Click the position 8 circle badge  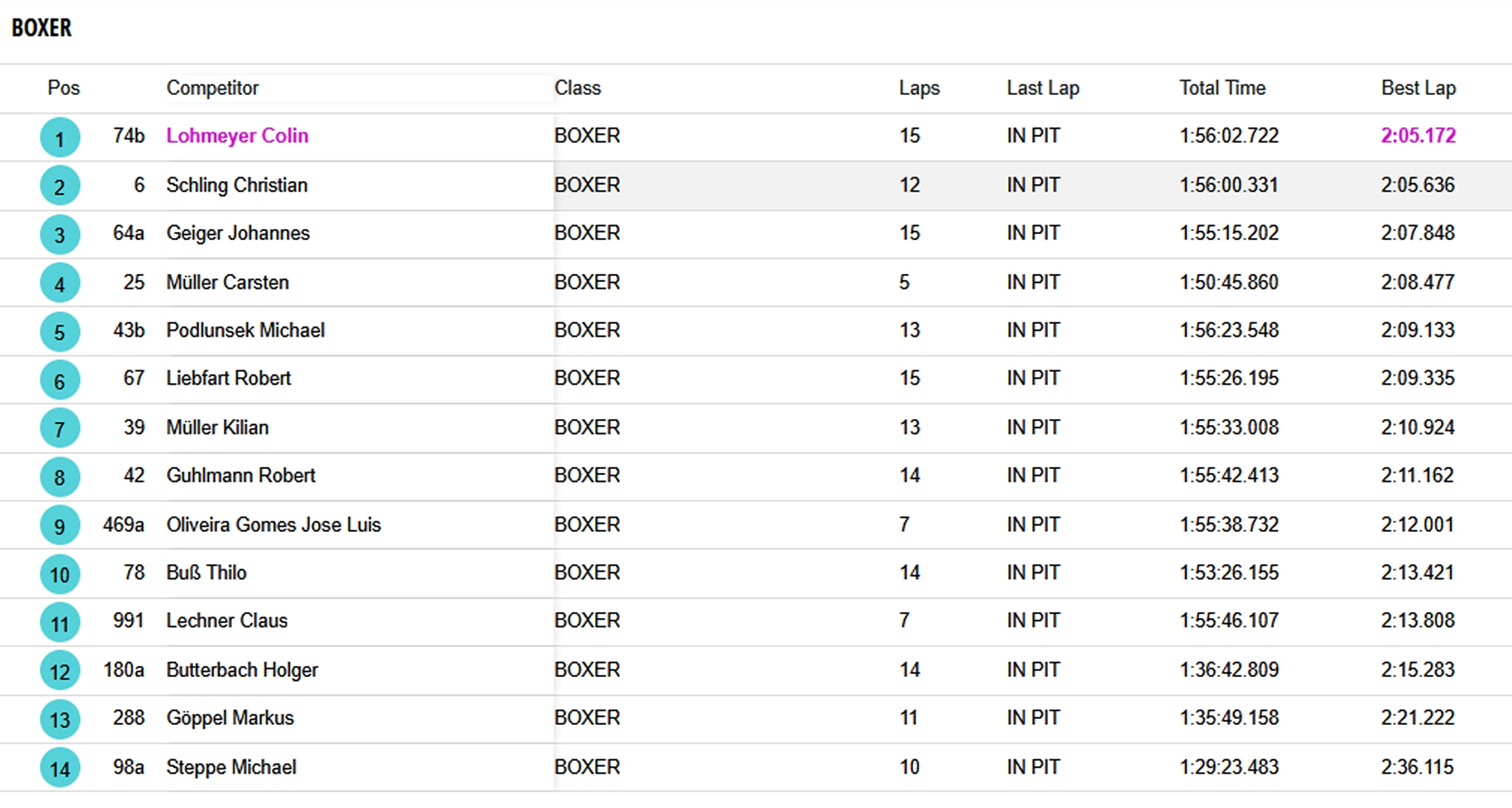60,477
